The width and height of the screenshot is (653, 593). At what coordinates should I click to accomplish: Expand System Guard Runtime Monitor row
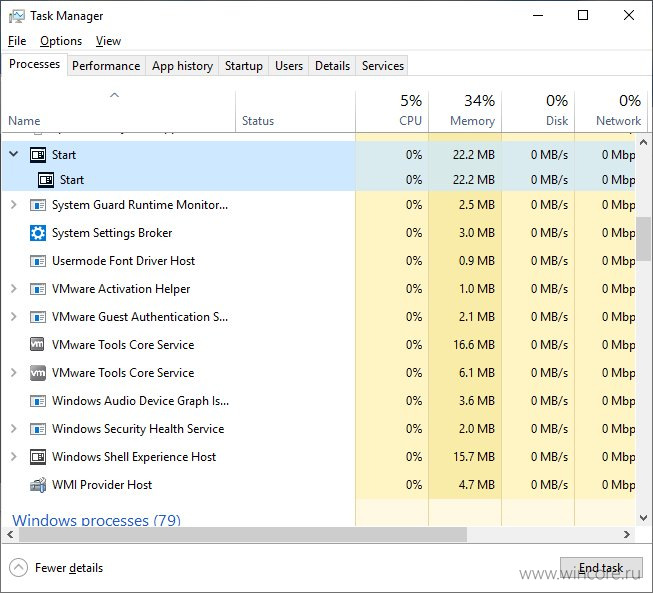tap(13, 204)
